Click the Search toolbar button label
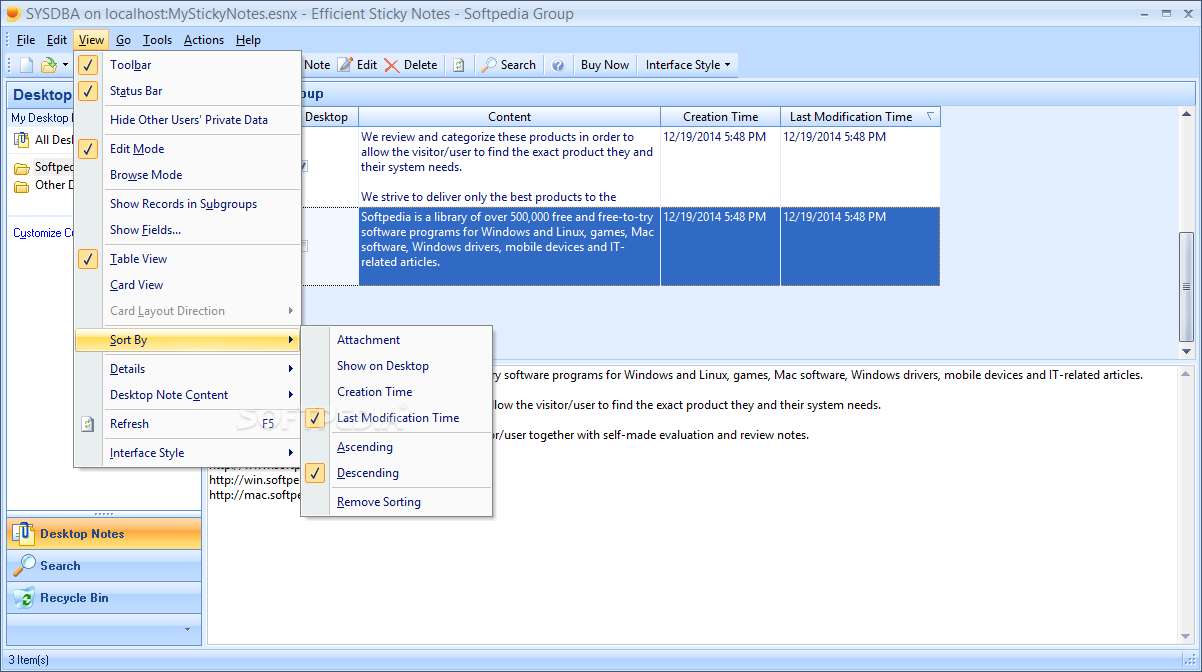 coord(518,65)
